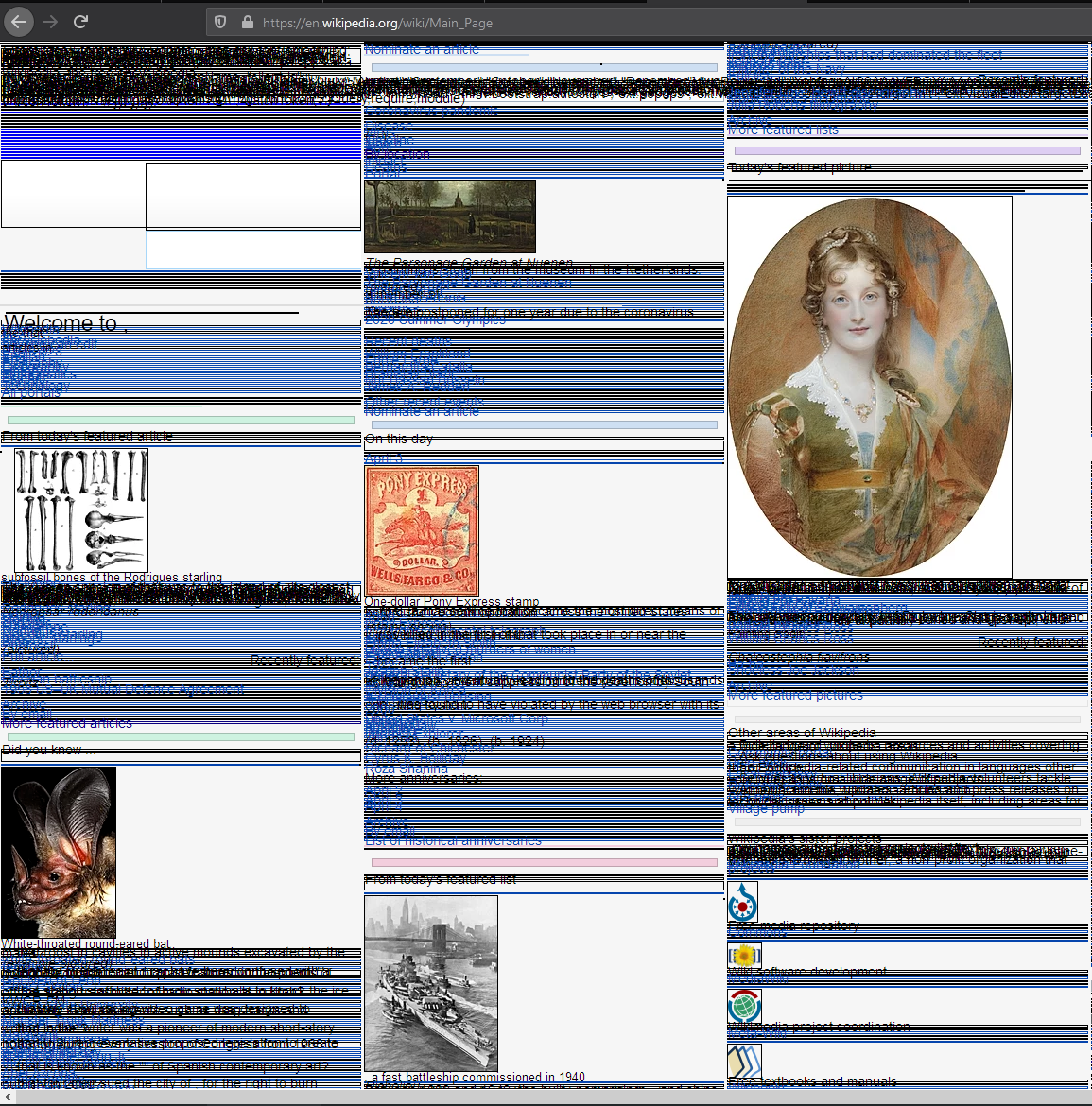1092x1106 pixels.
Task: Open the white-throated round-eared bat photo
Action: click(x=59, y=852)
